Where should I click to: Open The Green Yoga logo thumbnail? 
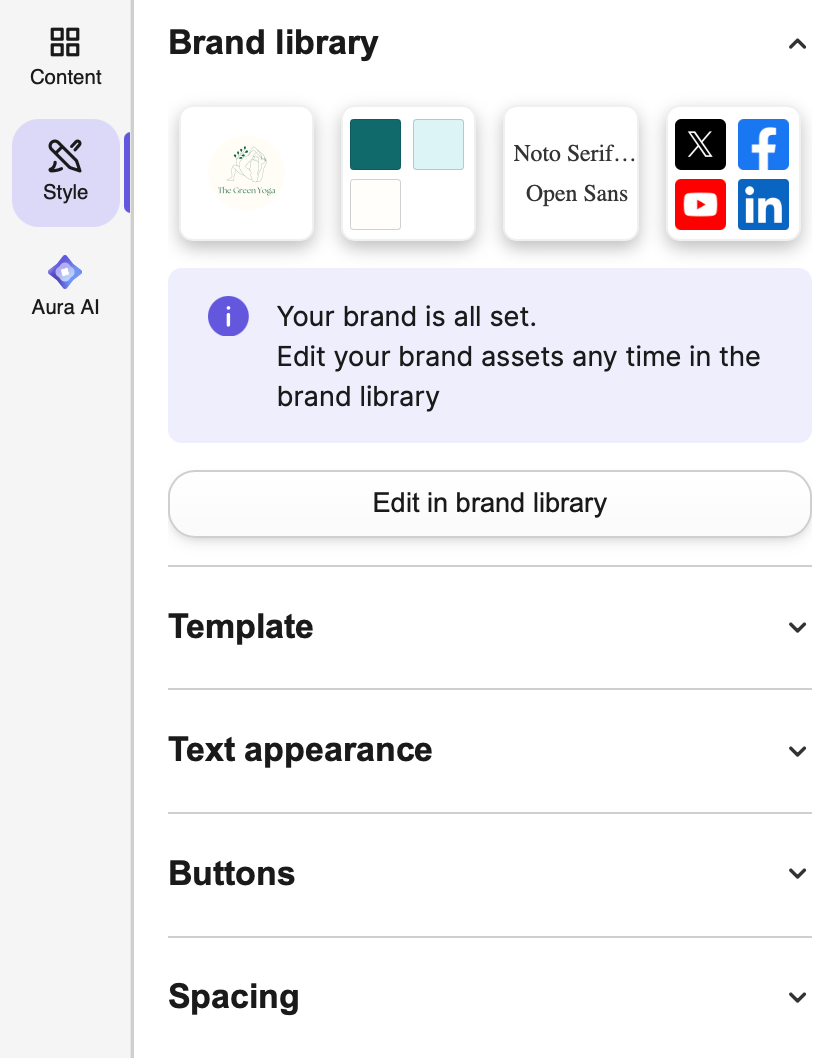pyautogui.click(x=246, y=174)
